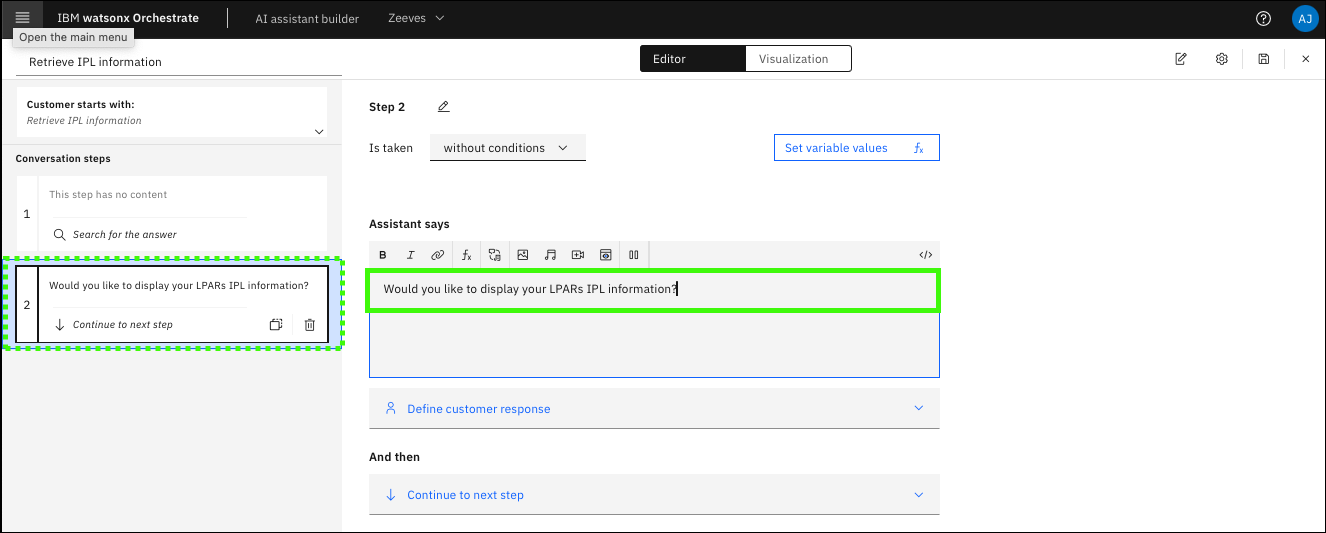Insert a link using the chain icon
Screen dimensions: 1326x533
coord(437,255)
